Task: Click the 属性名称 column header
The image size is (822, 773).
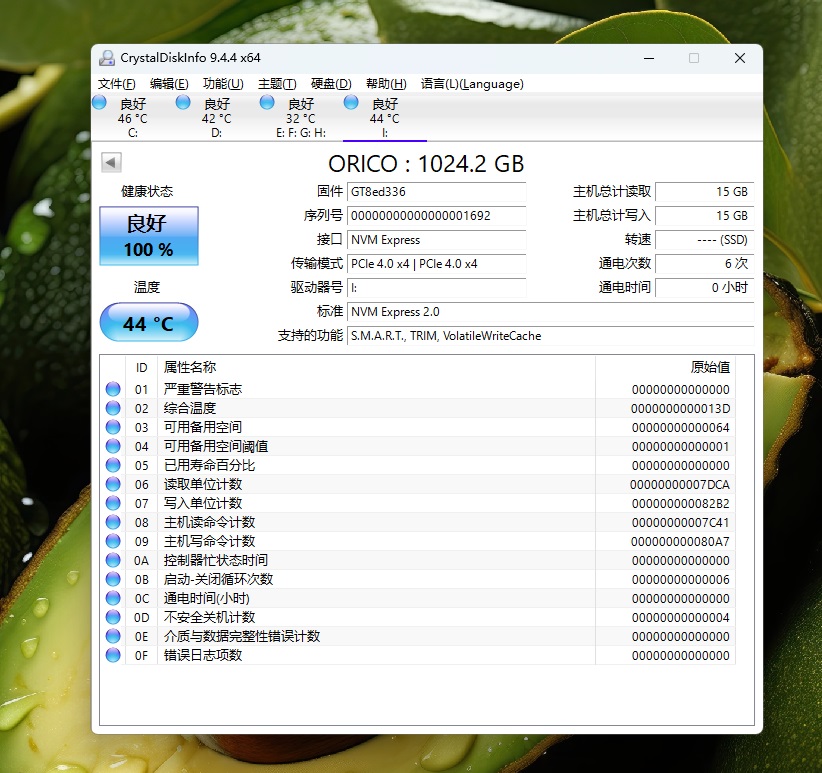Action: 376,367
